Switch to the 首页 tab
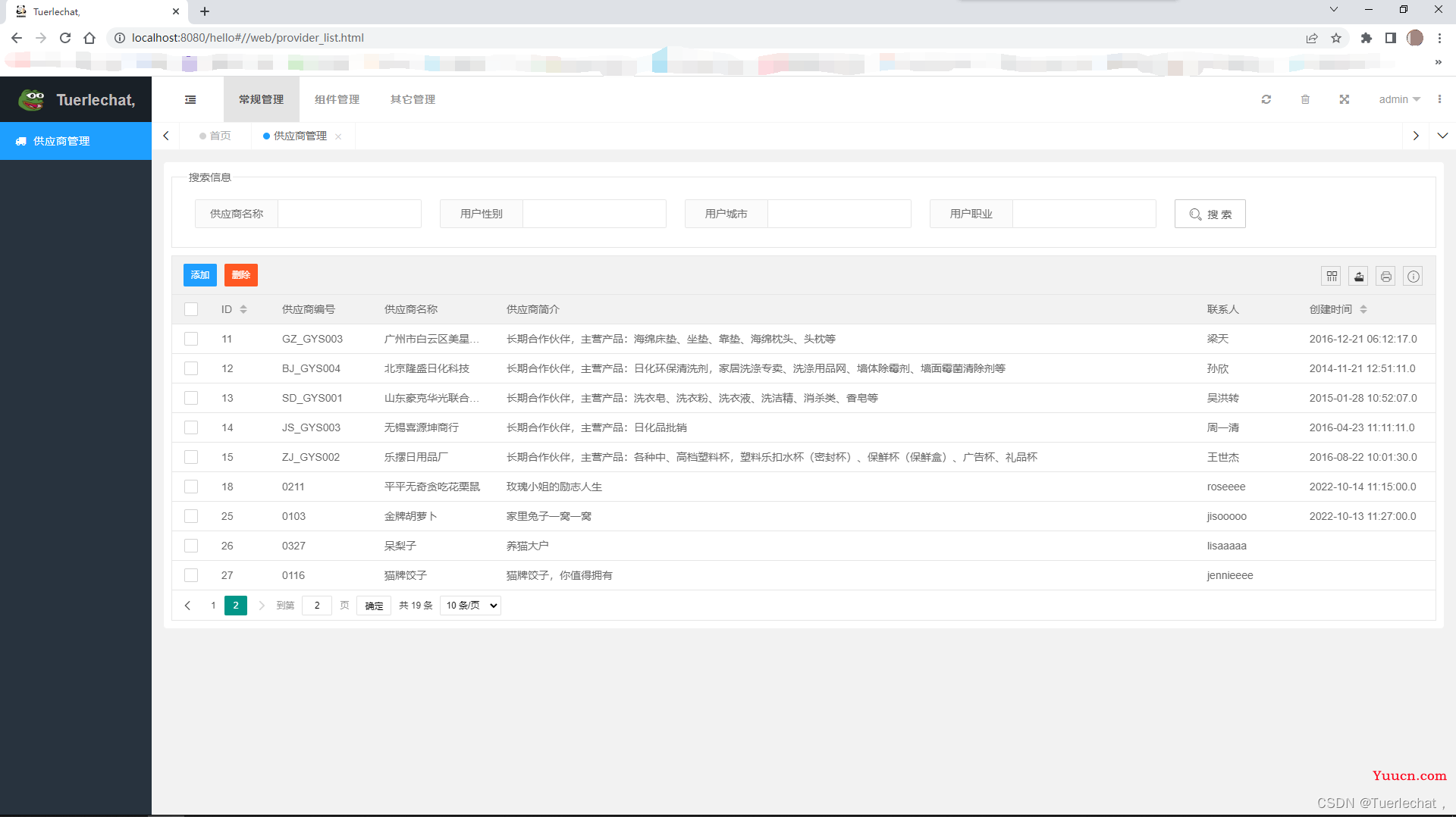The image size is (1456, 817). (215, 136)
